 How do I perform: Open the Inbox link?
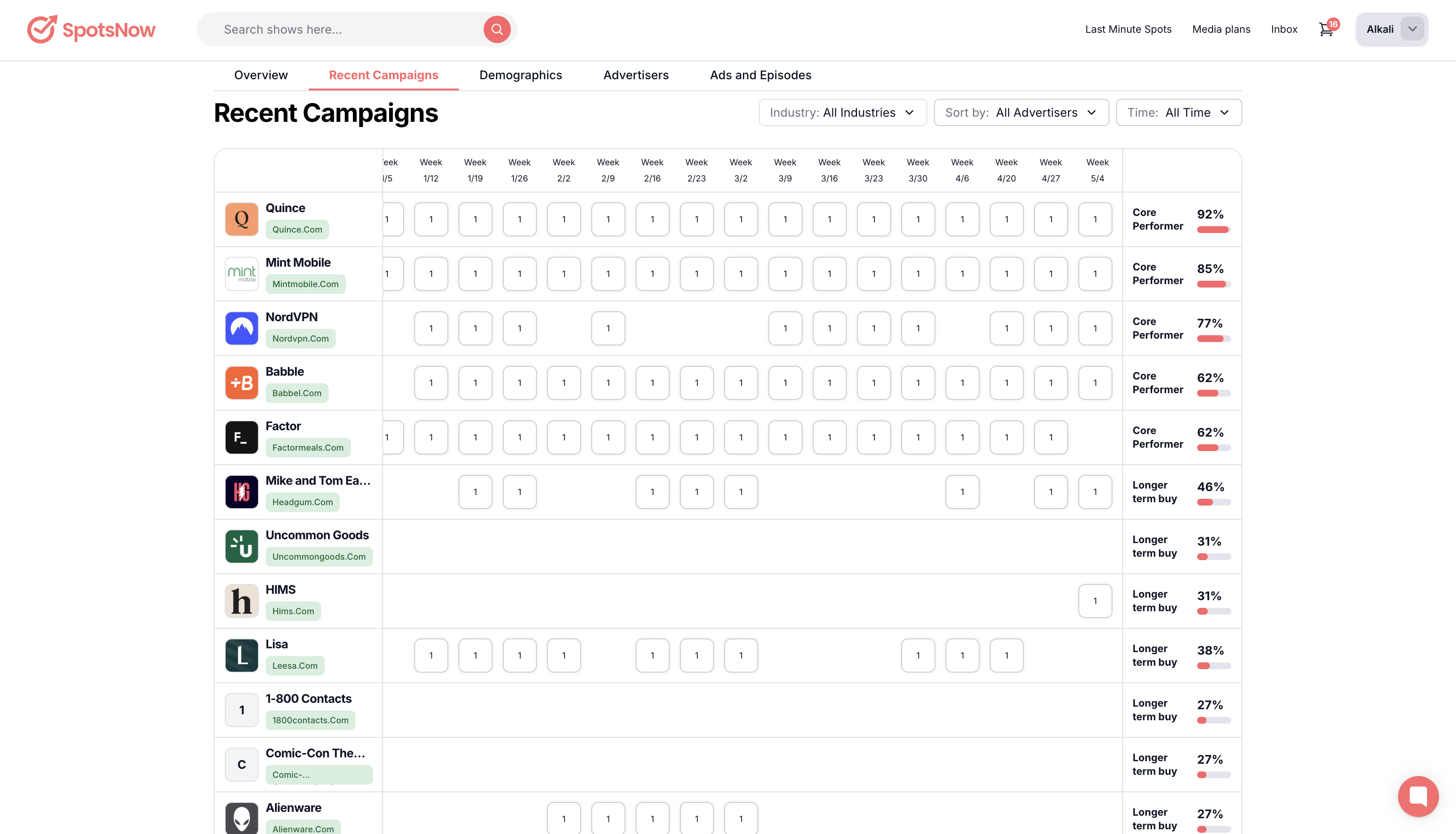click(1284, 29)
